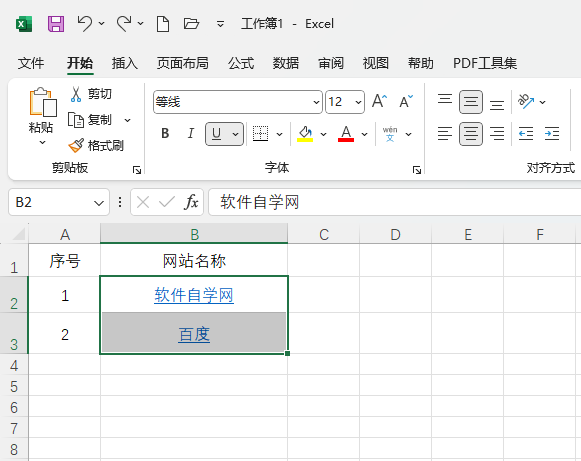Toggle italic formatting

point(190,133)
